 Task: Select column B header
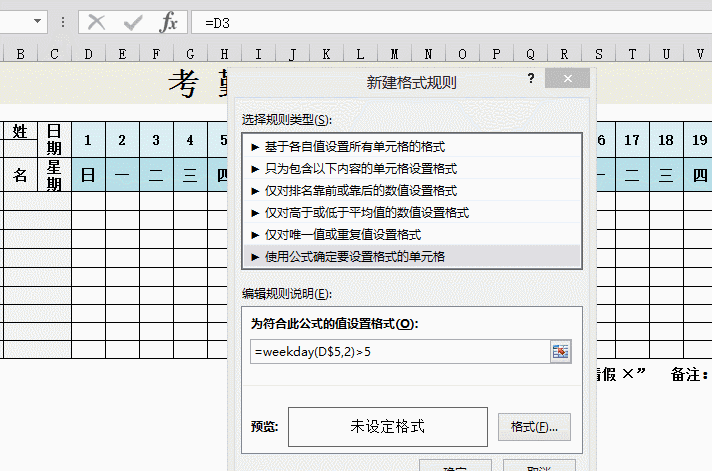tap(20, 54)
